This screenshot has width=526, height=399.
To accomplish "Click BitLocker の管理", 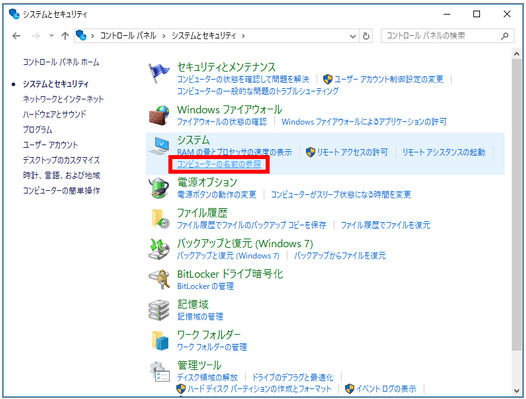I will click(x=205, y=286).
